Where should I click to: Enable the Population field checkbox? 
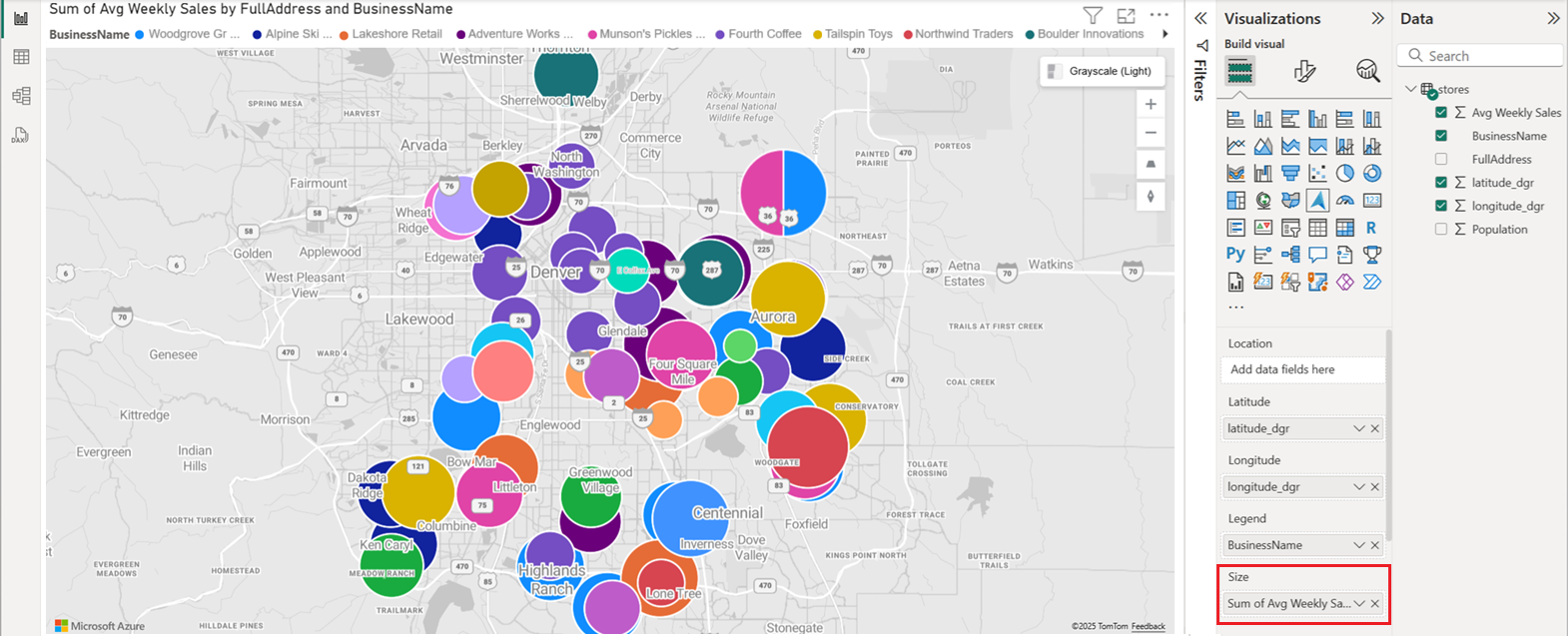coord(1440,229)
